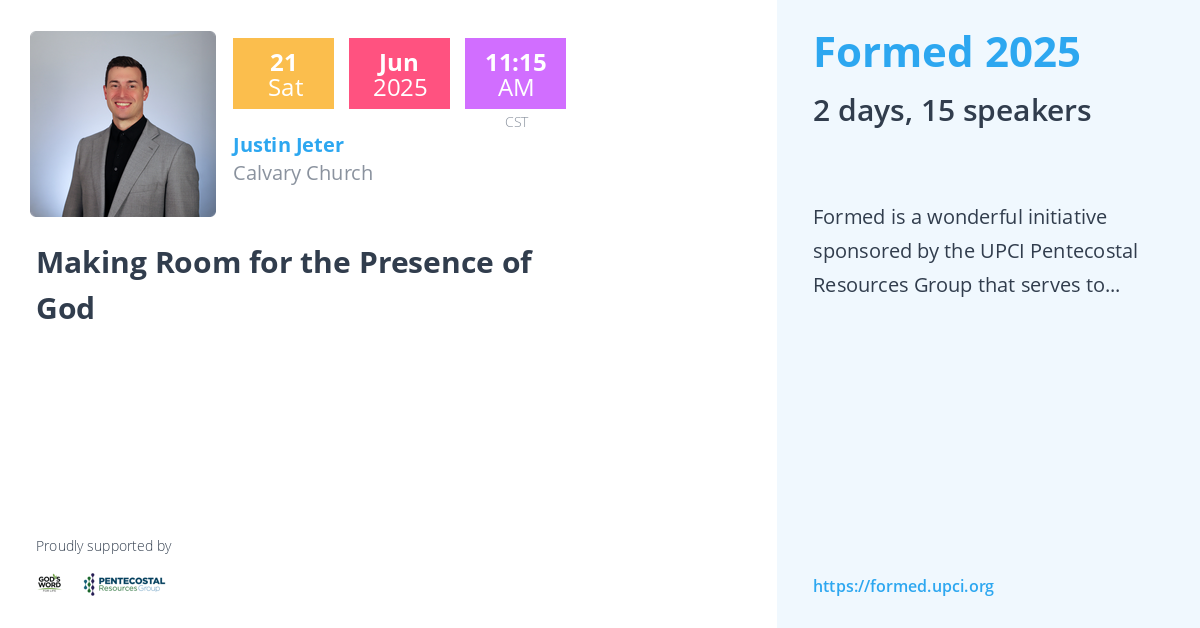Expand the truncated Formed description text
The image size is (1200, 628).
(975, 251)
